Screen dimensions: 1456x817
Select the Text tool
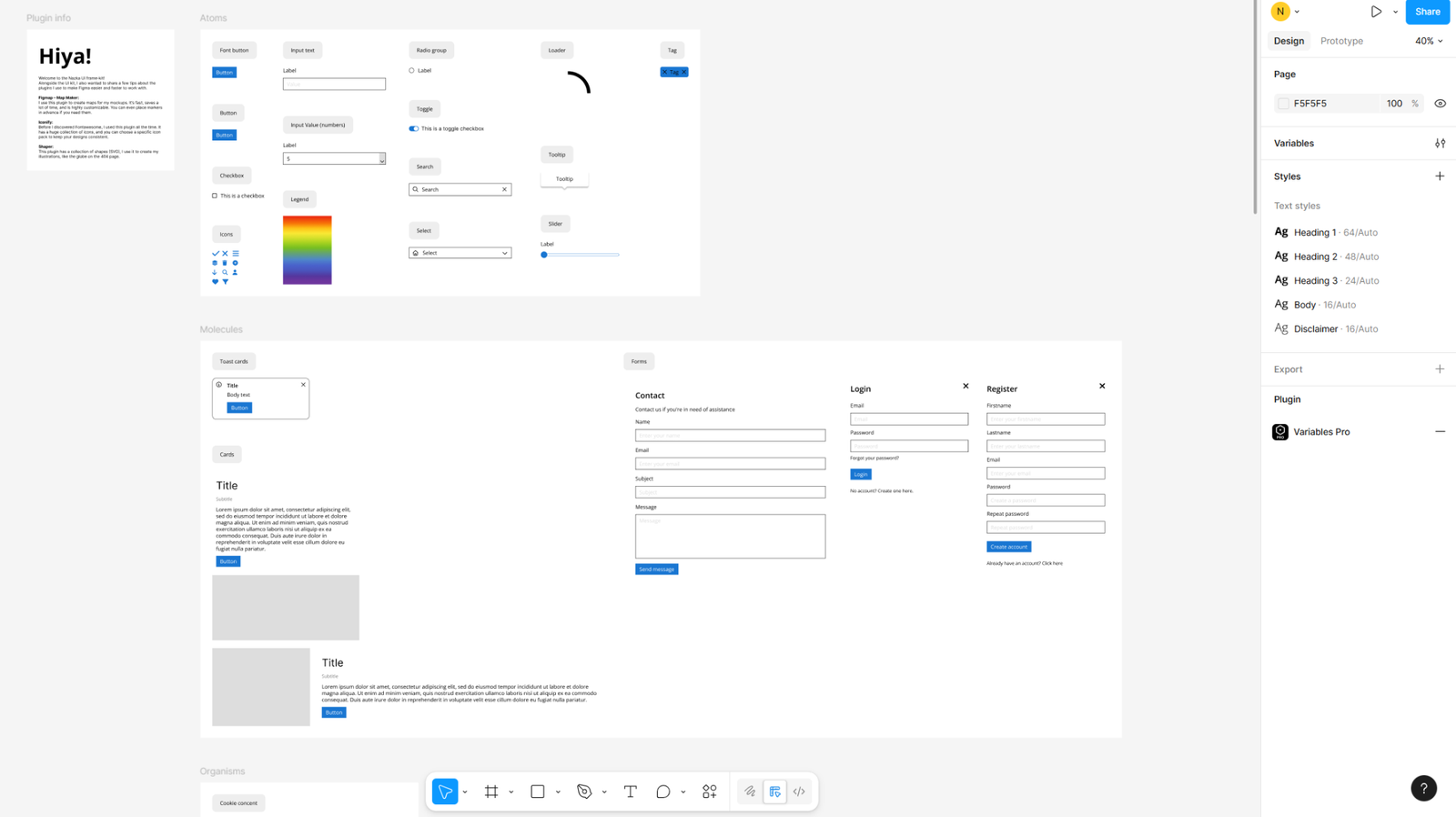click(x=630, y=792)
